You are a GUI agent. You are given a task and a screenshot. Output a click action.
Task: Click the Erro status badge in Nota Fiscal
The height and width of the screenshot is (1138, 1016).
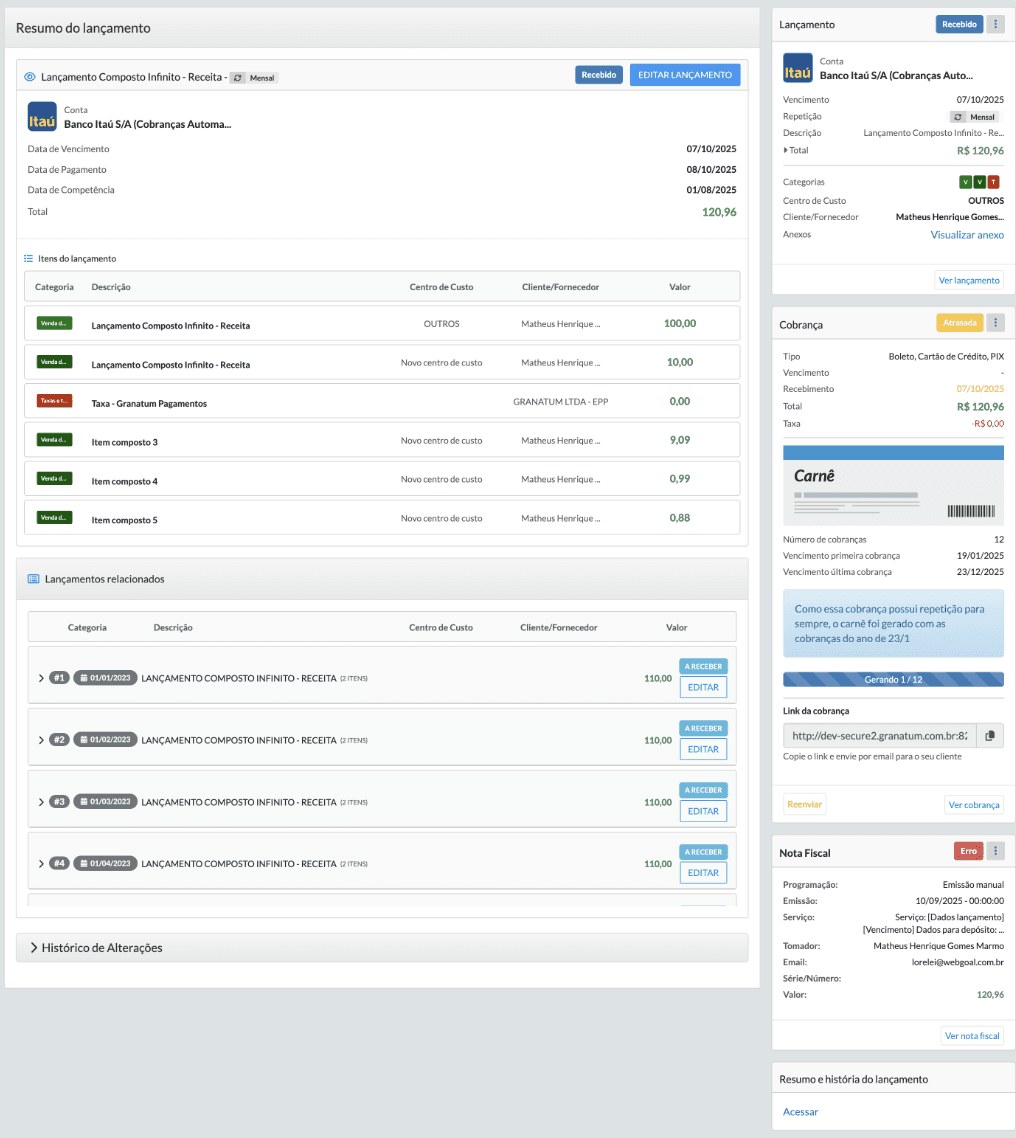tap(968, 851)
